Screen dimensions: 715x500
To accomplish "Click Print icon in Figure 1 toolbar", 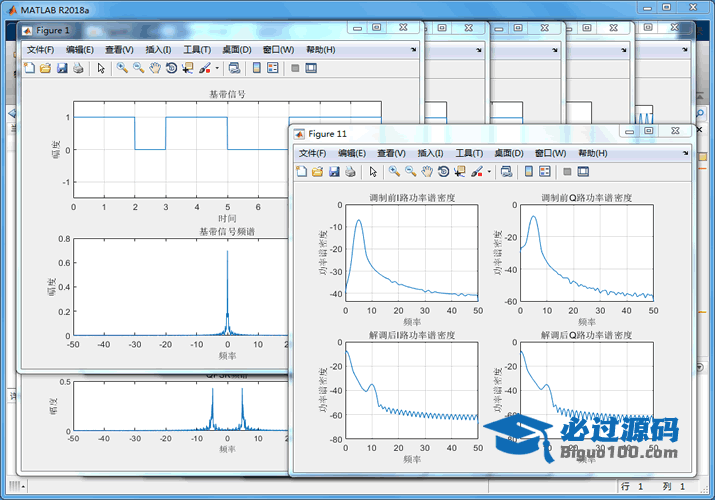I will [77, 68].
